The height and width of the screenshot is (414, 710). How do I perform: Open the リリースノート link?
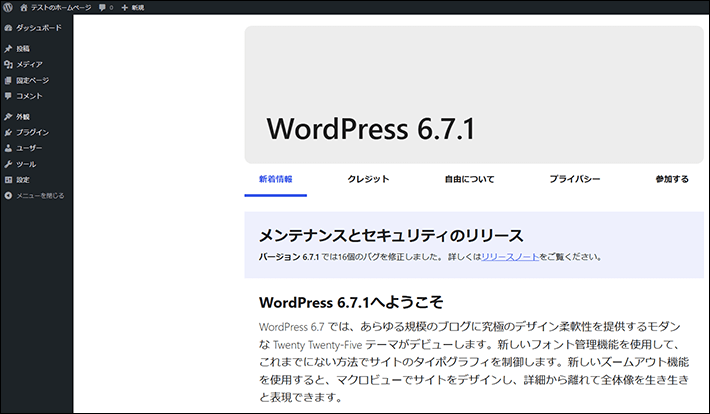[510, 257]
